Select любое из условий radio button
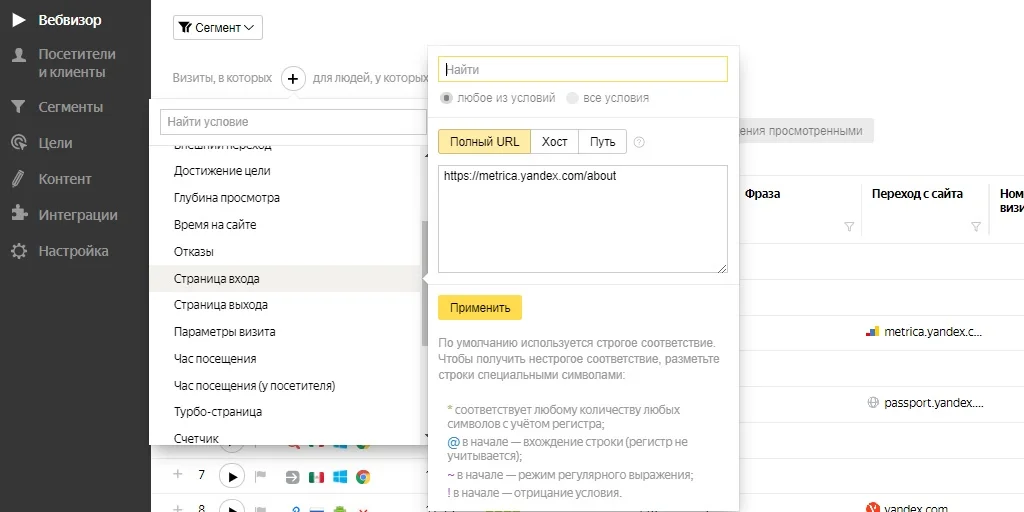1024x512 pixels. (447, 98)
